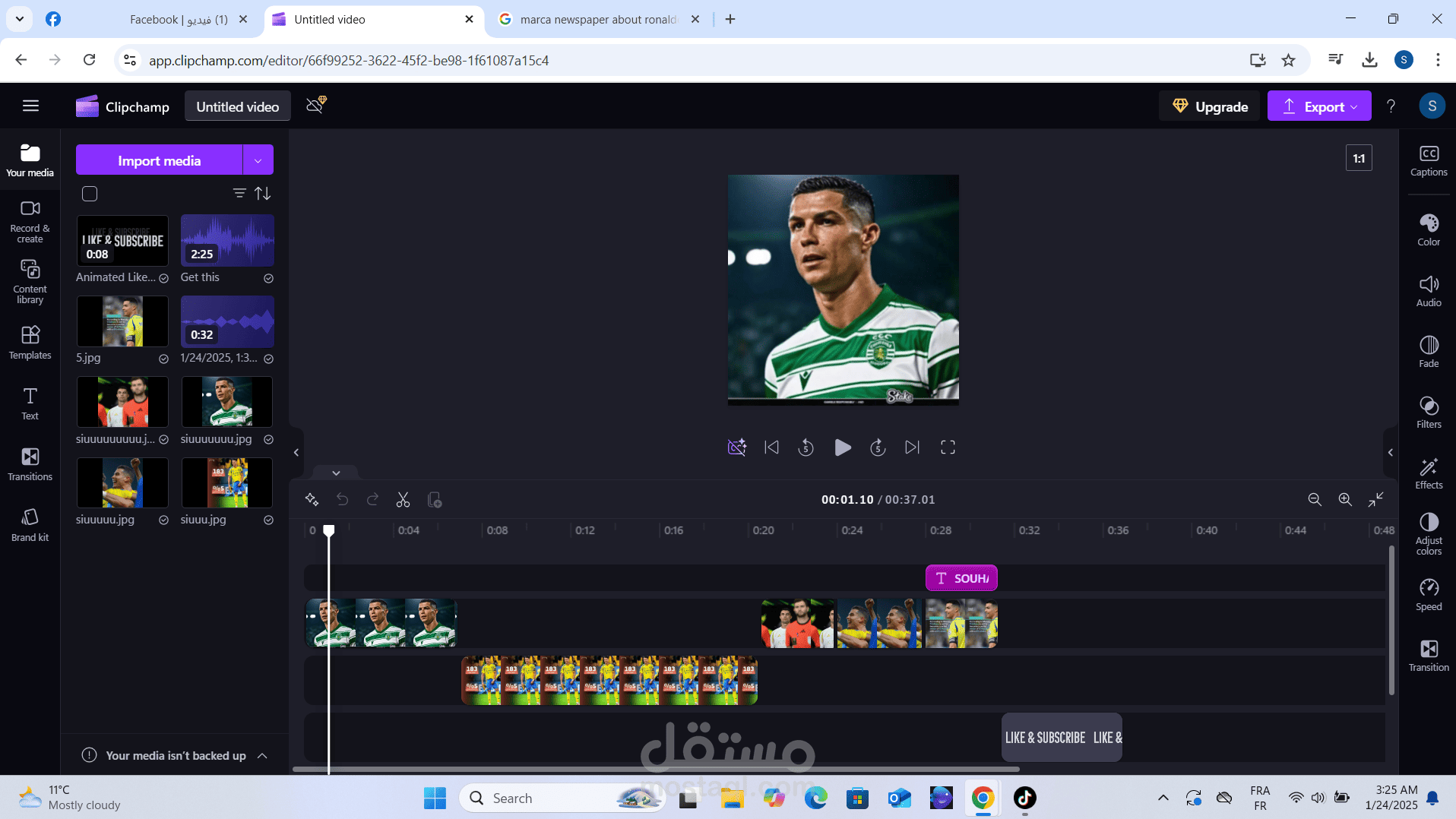Screen dimensions: 1456x819
Task: Collapse the right properties panel
Action: [1391, 453]
